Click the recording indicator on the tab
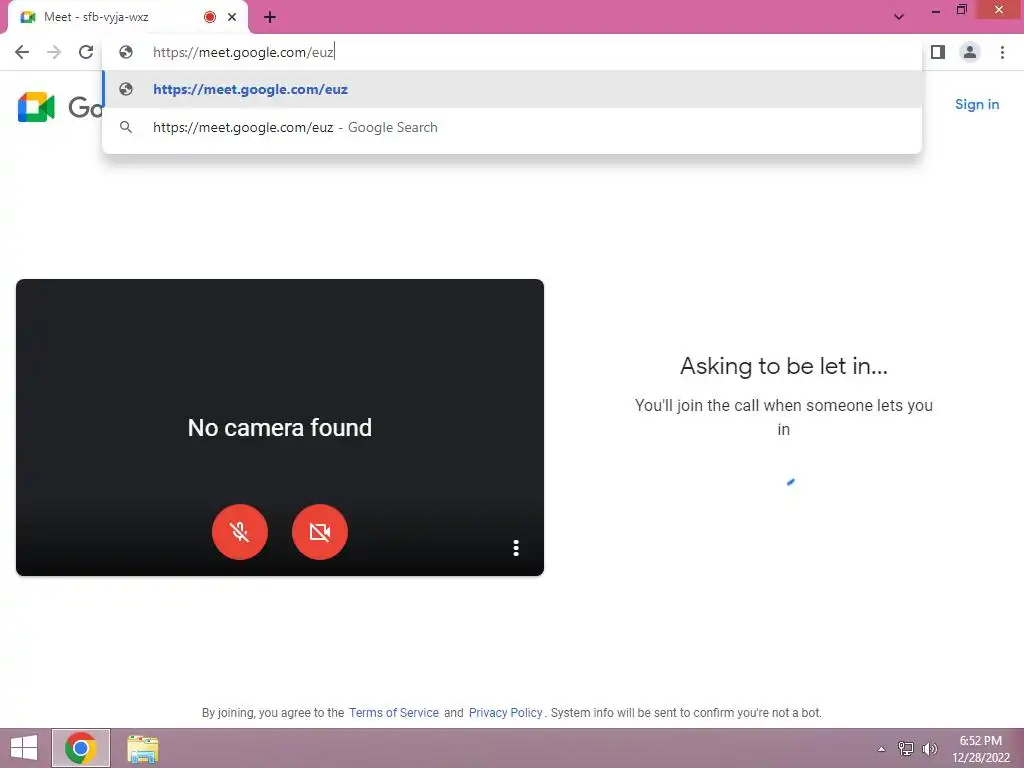 (210, 17)
